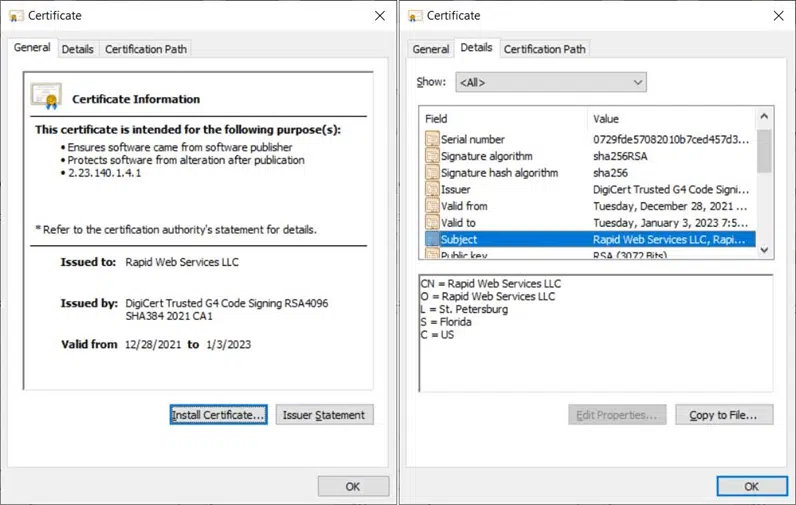
Task: Open the Show dropdown set to <All>
Action: (551, 82)
